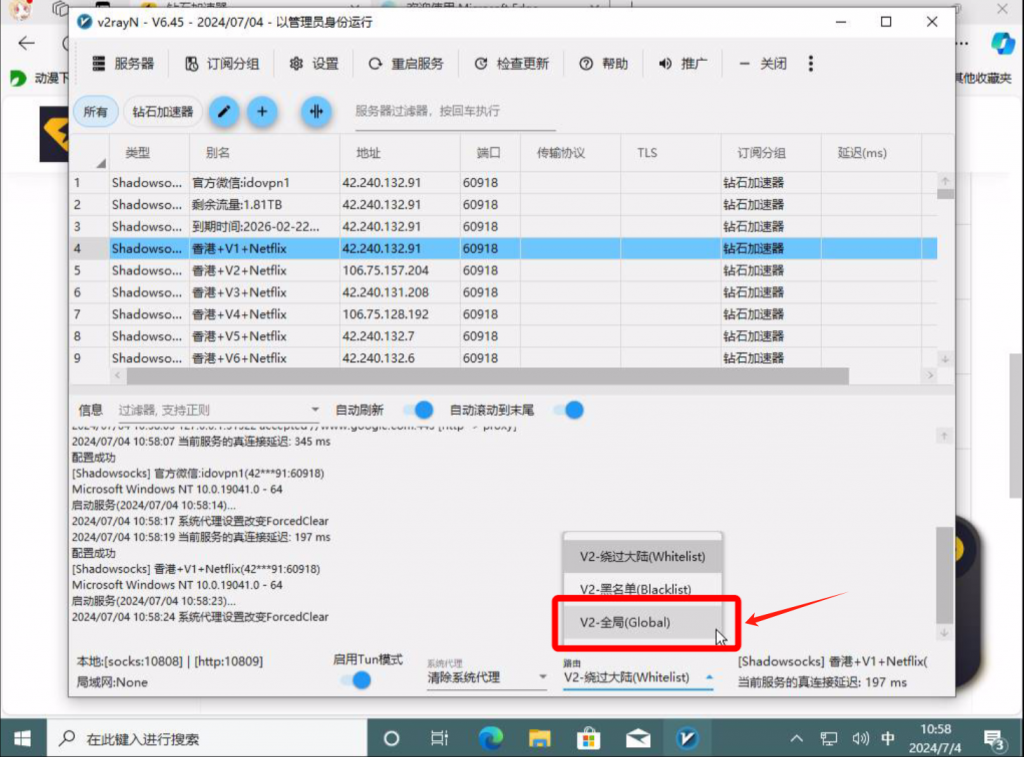Toggle 自动刷新 auto refresh switch
Image resolution: width=1024 pixels, height=757 pixels.
coord(418,410)
